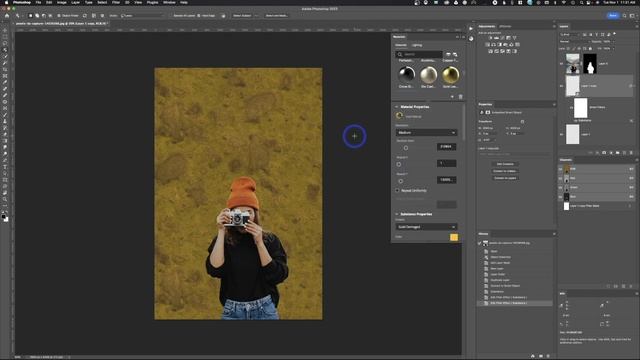The width and height of the screenshot is (640, 360).
Task: Open layer Opacity dropdown arrow
Action: click(612, 42)
